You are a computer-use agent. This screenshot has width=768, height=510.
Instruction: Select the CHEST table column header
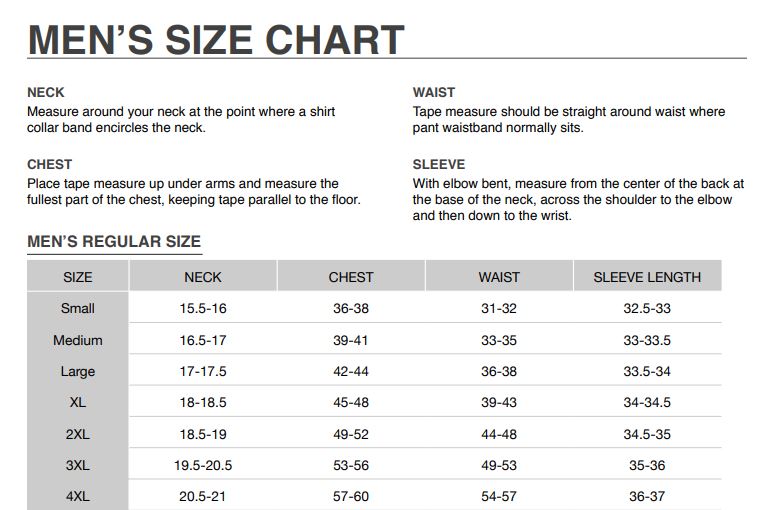pyautogui.click(x=351, y=277)
